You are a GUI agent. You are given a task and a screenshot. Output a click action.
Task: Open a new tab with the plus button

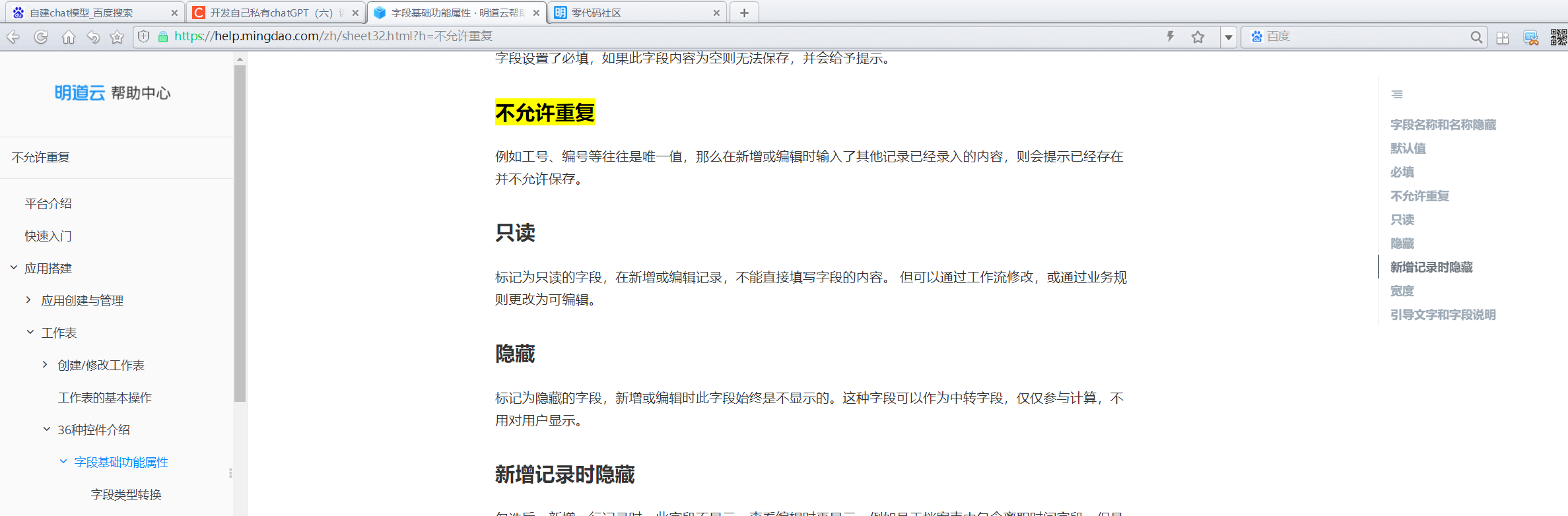click(x=744, y=13)
